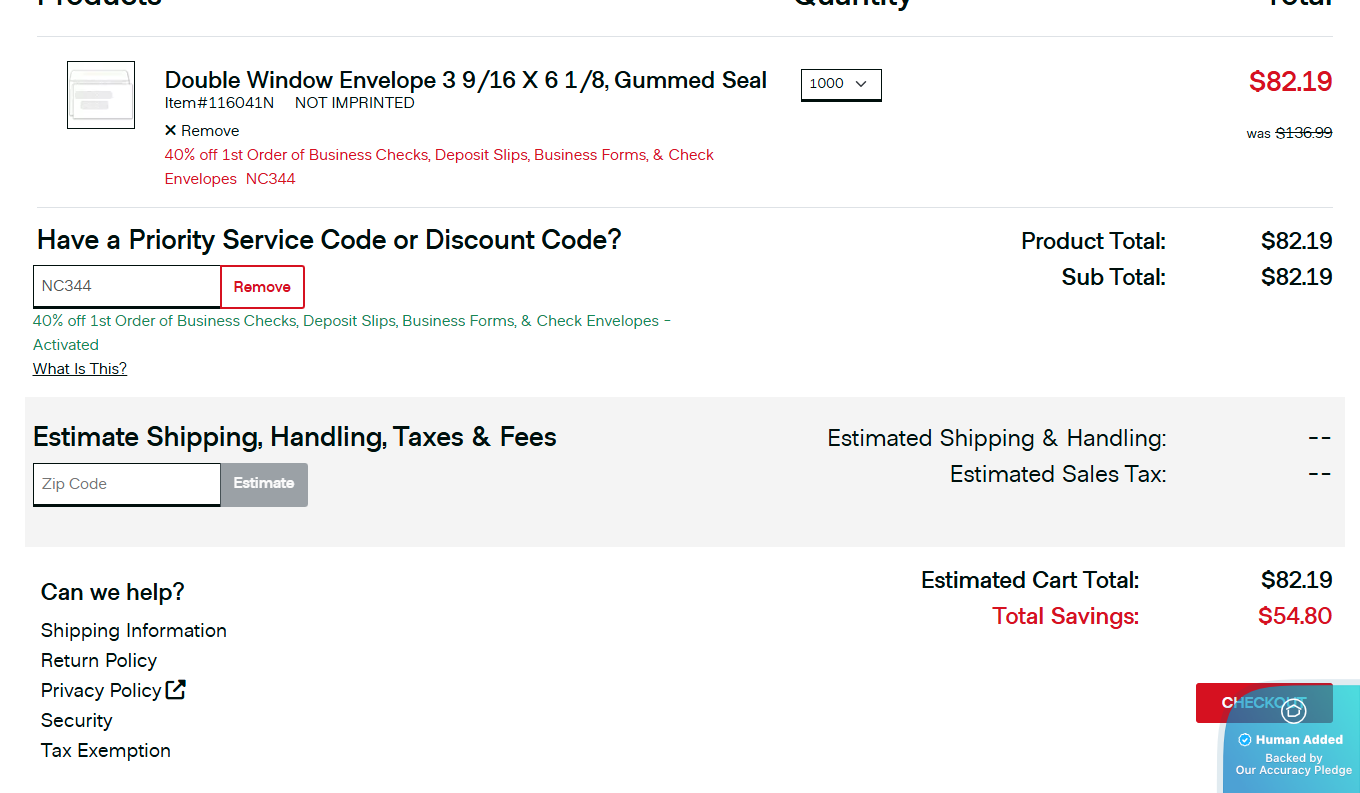Visit the Privacy Policy link
This screenshot has width=1360, height=793.
pyautogui.click(x=100, y=690)
